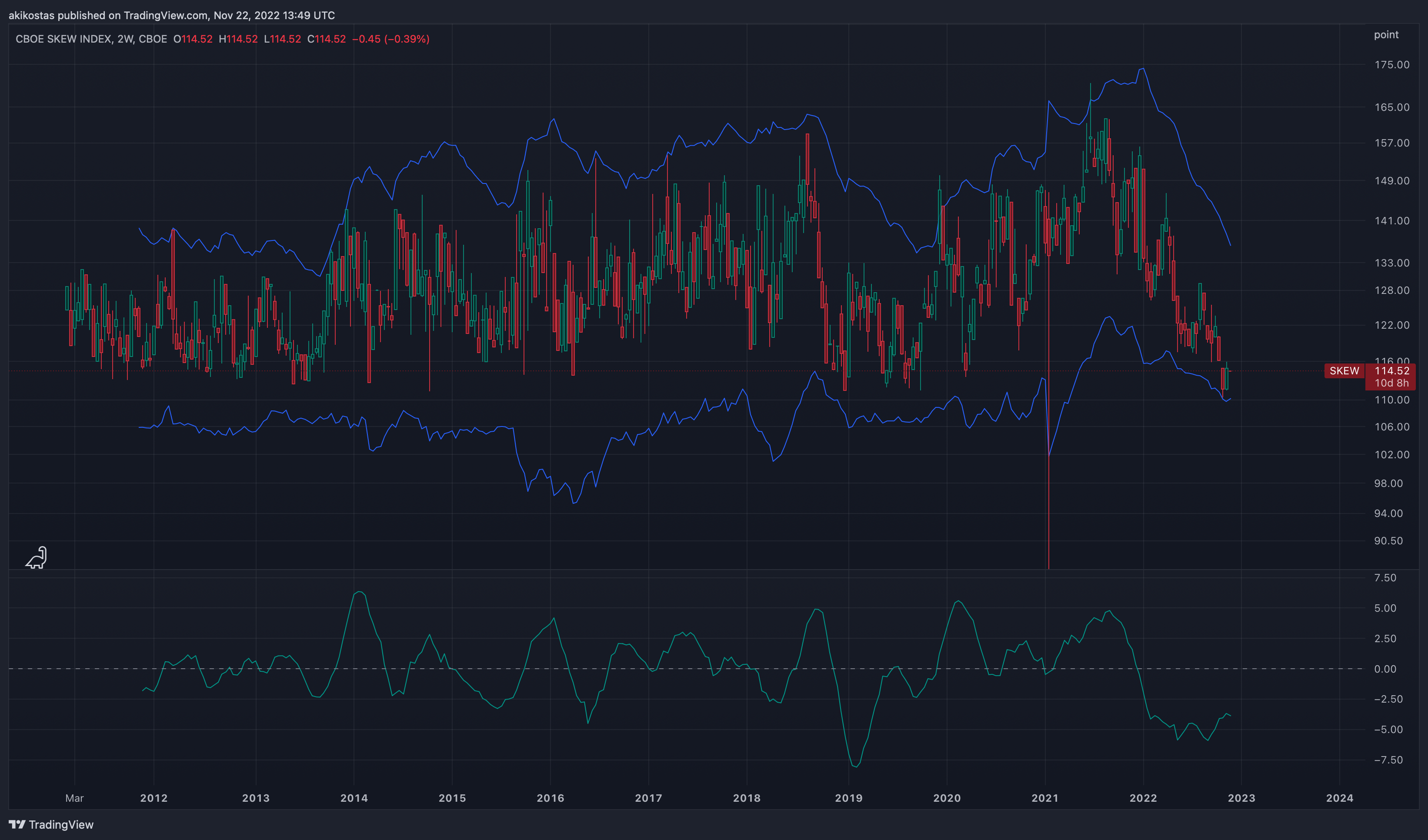Click the −7.50 oscillator axis label
Image resolution: width=1428 pixels, height=840 pixels.
coord(1388,760)
